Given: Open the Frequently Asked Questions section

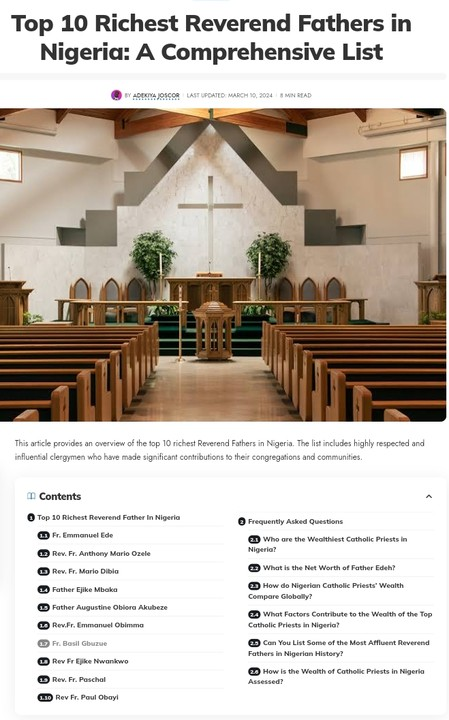Looking at the screenshot, I should tap(296, 522).
